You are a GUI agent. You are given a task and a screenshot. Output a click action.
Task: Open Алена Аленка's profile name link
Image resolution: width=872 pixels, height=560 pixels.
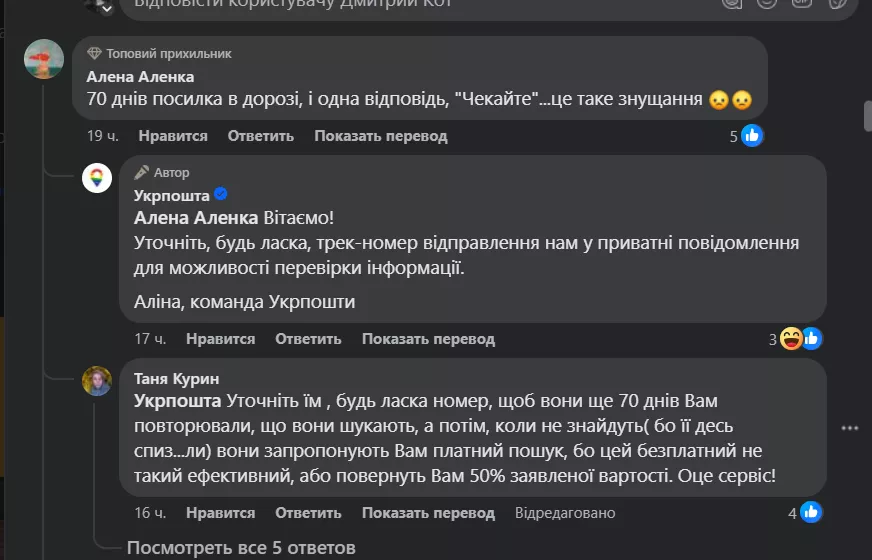tap(140, 76)
